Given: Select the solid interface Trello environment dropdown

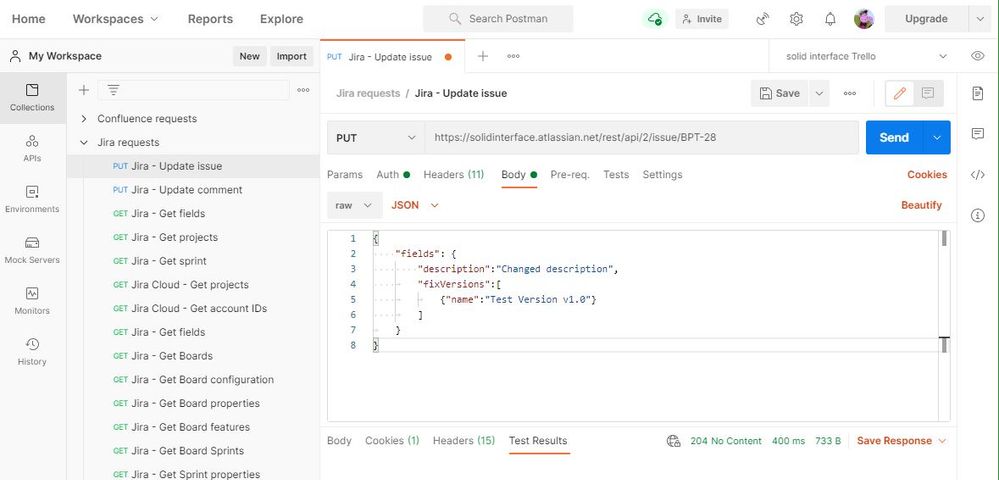Looking at the screenshot, I should (x=866, y=56).
